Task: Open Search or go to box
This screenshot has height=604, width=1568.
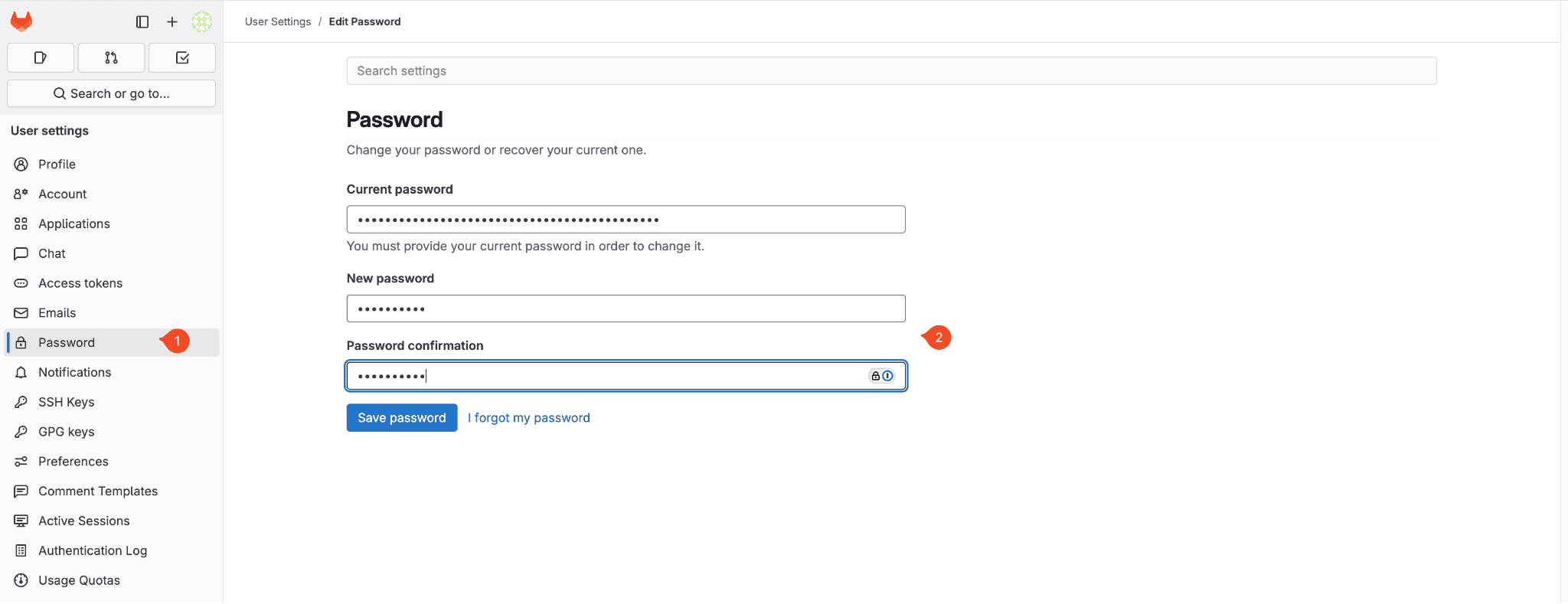Action: coord(111,93)
